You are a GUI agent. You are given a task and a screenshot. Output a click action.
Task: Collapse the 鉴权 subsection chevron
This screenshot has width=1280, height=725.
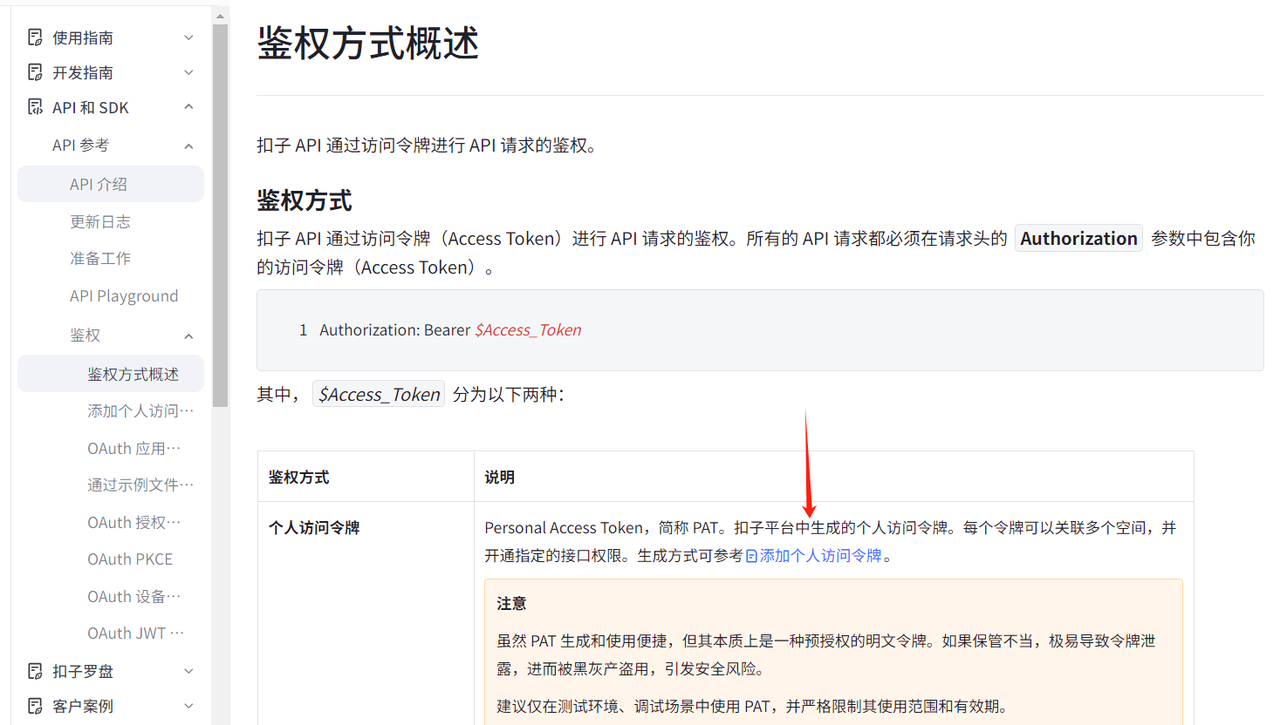(189, 336)
